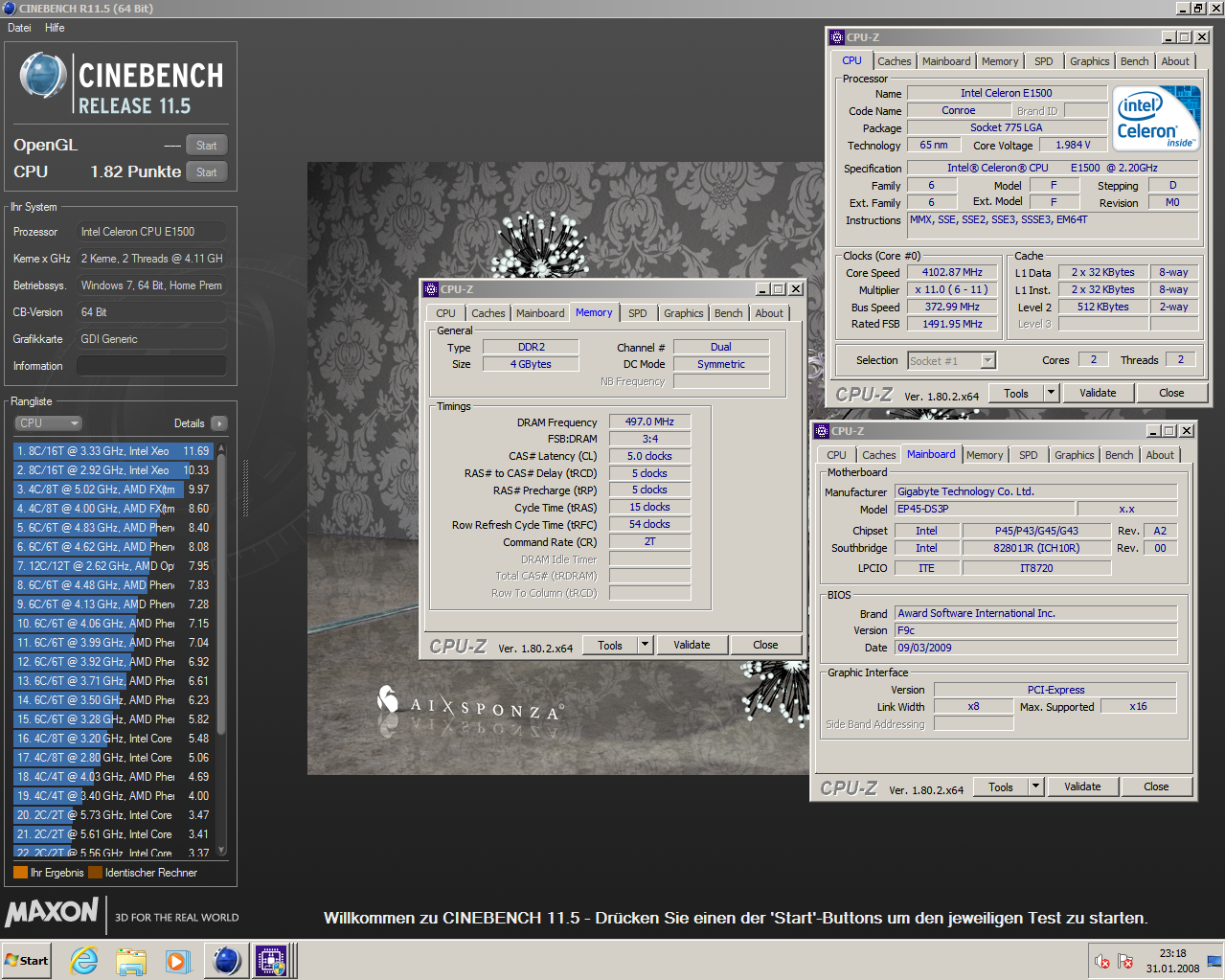The image size is (1225, 980).
Task: Open Tools dropdown arrow in Memory CPU-Z window
Action: click(x=644, y=645)
